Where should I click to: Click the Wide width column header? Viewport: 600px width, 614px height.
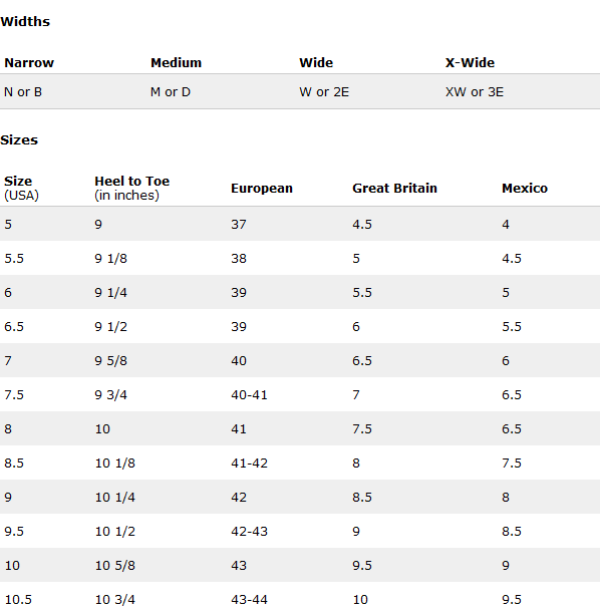point(316,63)
